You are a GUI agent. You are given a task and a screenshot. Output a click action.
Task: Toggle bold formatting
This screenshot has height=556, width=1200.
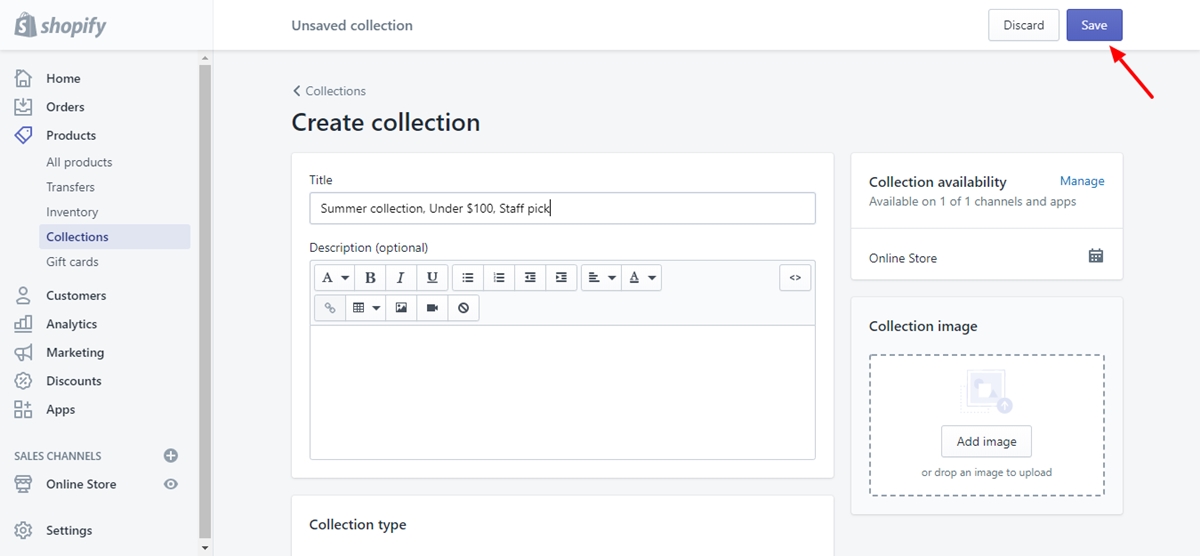tap(370, 278)
